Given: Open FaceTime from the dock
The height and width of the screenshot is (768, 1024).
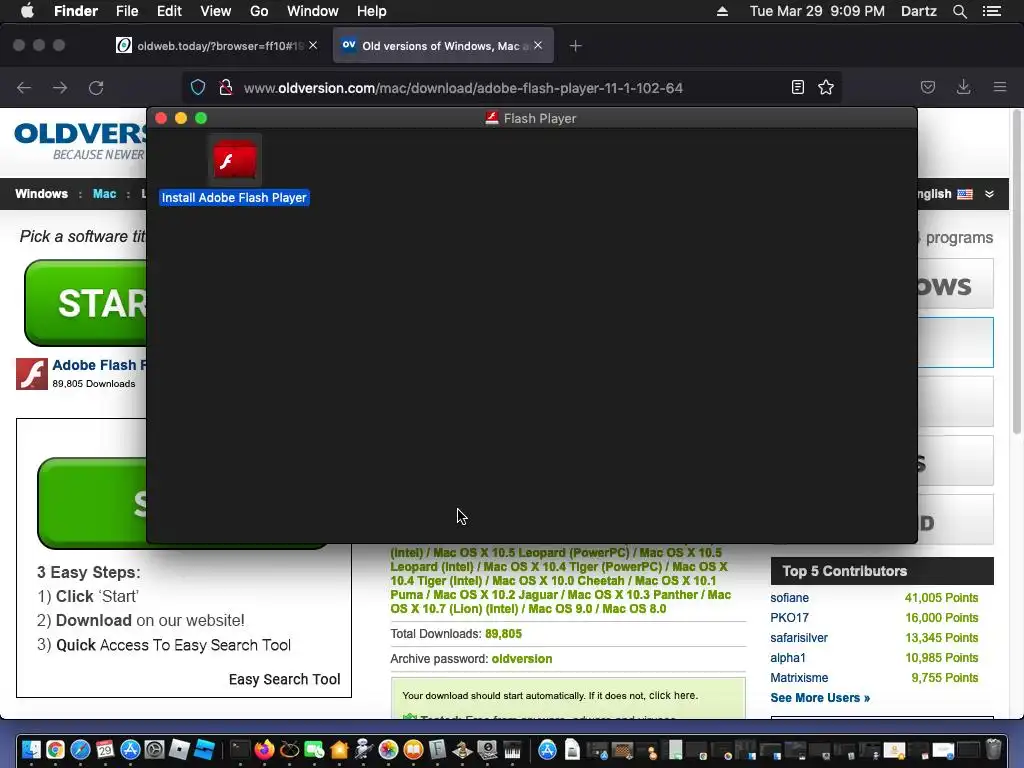Looking at the screenshot, I should [314, 749].
